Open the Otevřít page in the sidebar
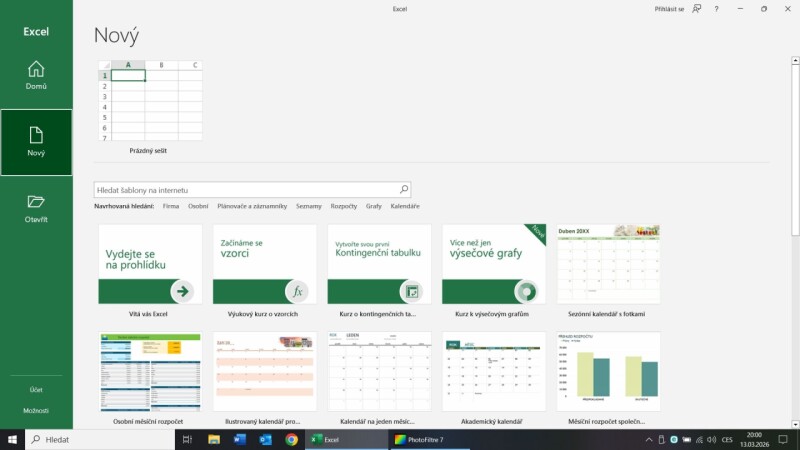 coord(36,209)
